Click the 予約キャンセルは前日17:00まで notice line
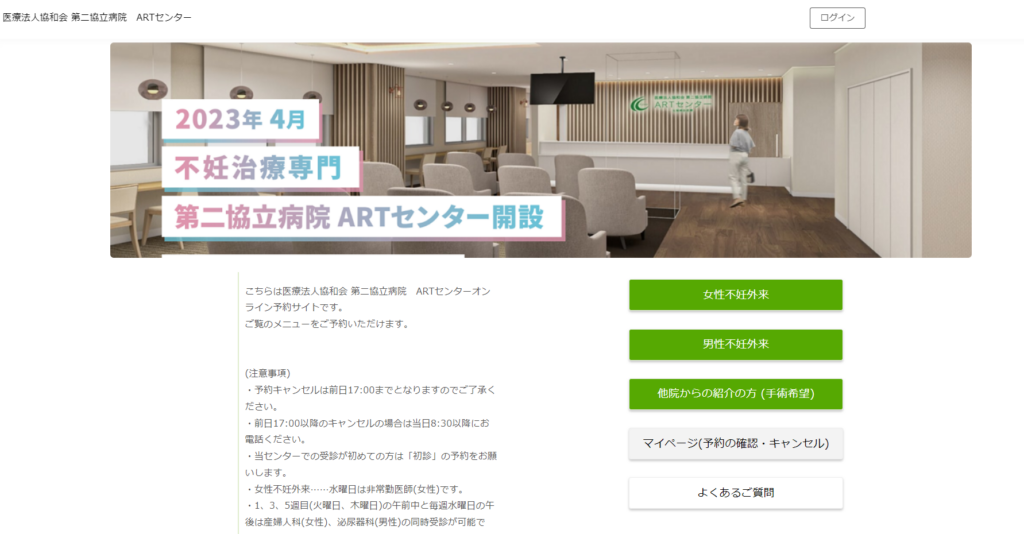This screenshot has width=1024, height=534. point(370,398)
